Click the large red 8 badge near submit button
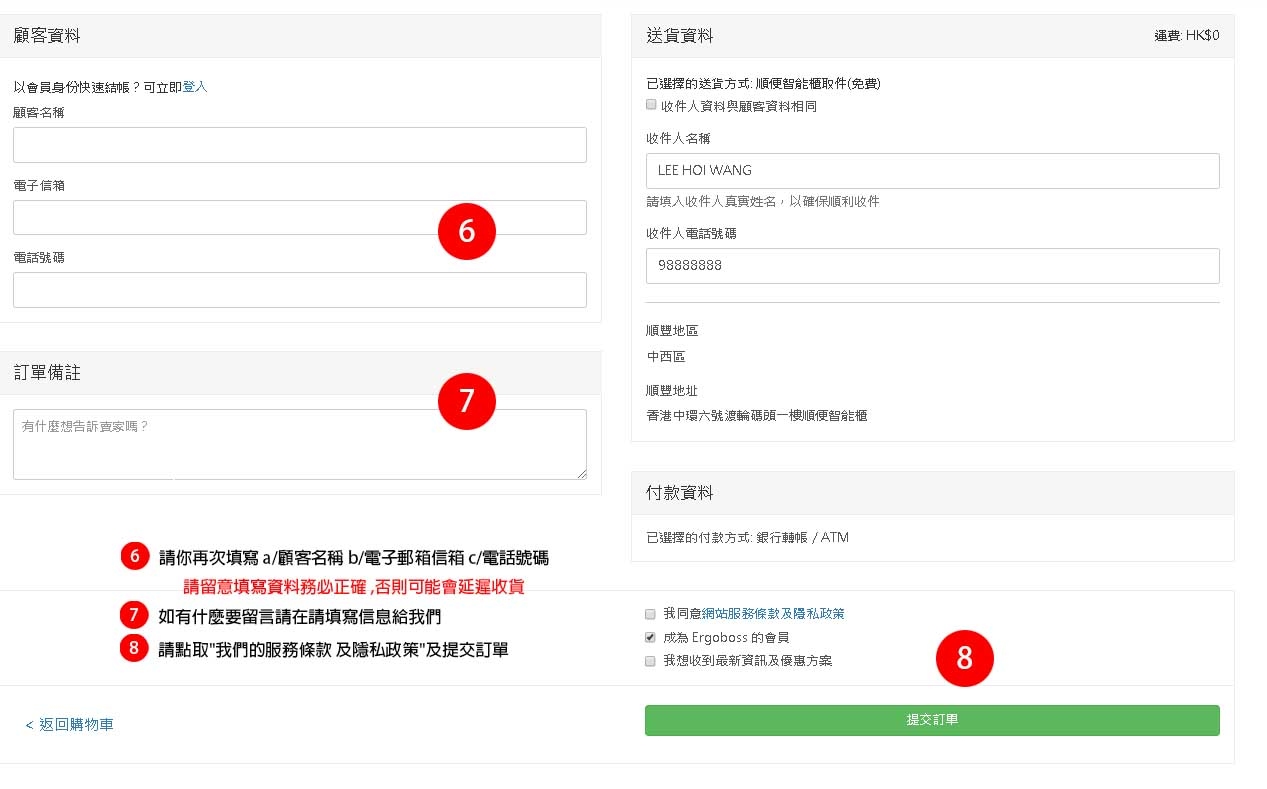The image size is (1267, 789). click(964, 658)
